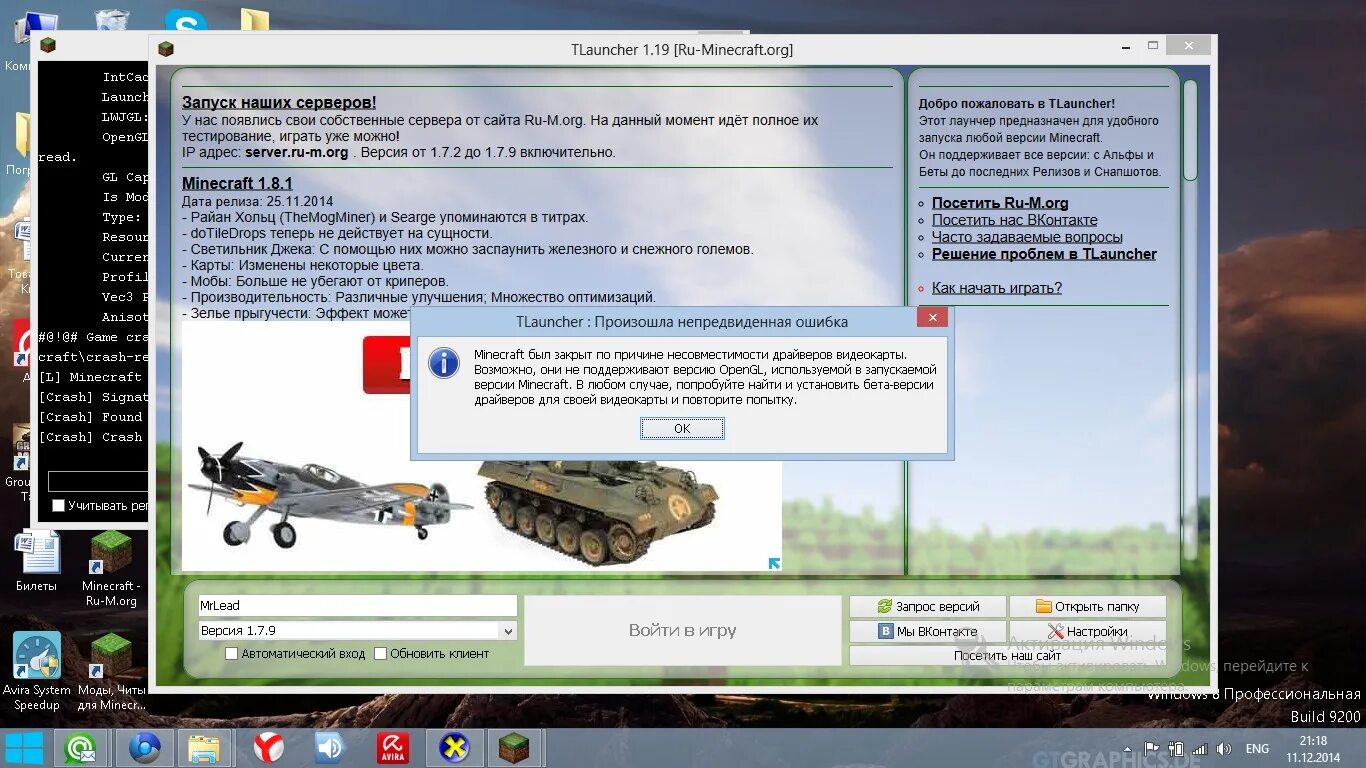Open the Windows Start button
Screen dimensions: 1366x768
25,748
